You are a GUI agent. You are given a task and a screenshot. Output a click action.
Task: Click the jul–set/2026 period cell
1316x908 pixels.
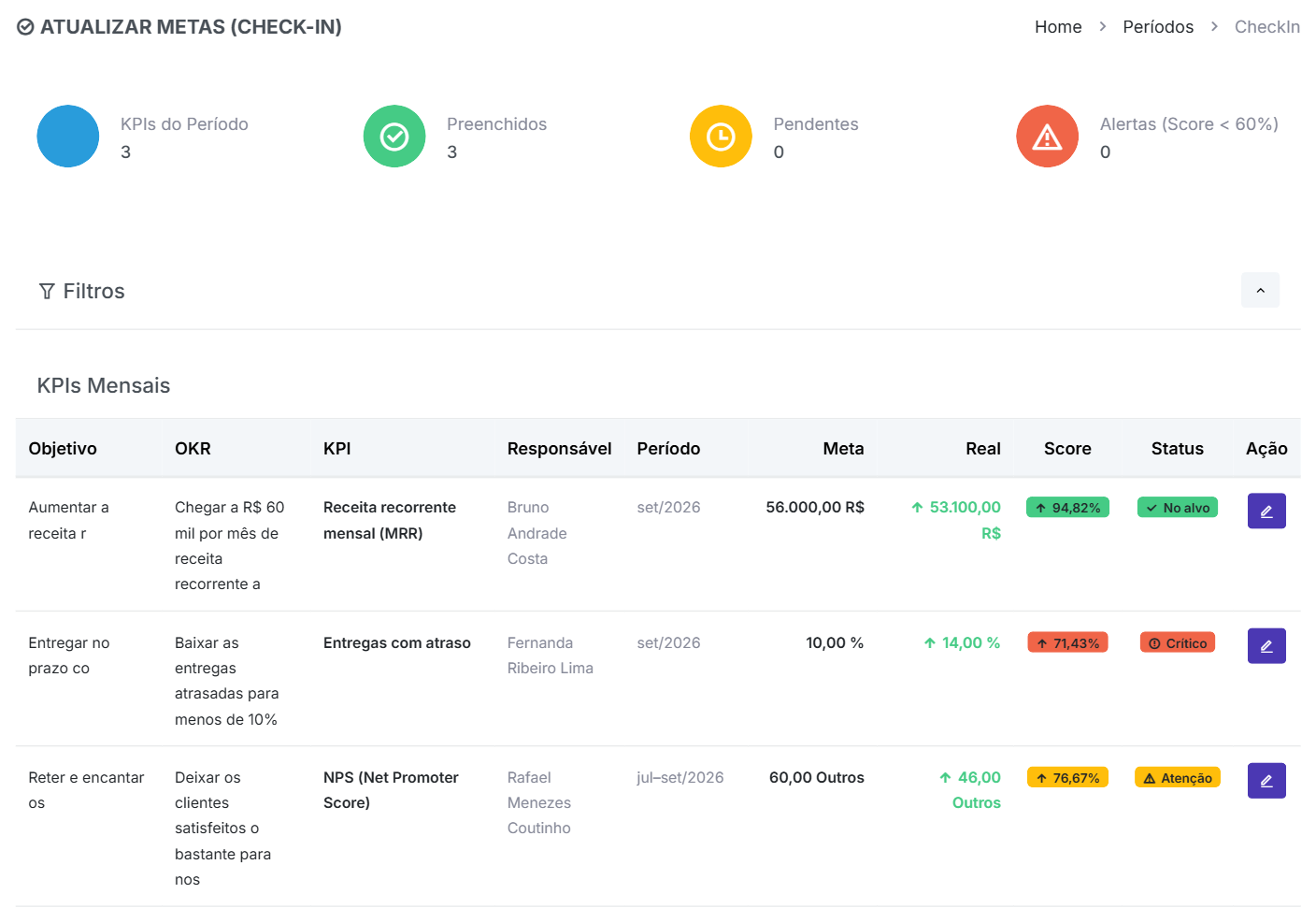coord(680,777)
